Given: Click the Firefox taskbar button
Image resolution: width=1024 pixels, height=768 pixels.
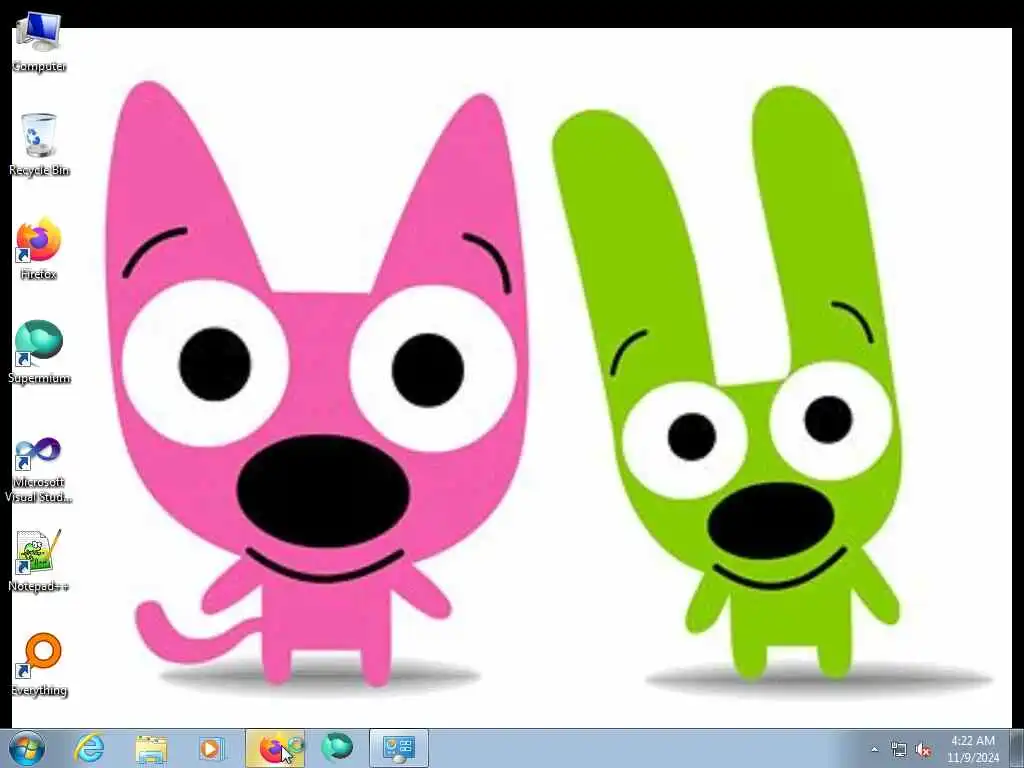Looking at the screenshot, I should 275,748.
